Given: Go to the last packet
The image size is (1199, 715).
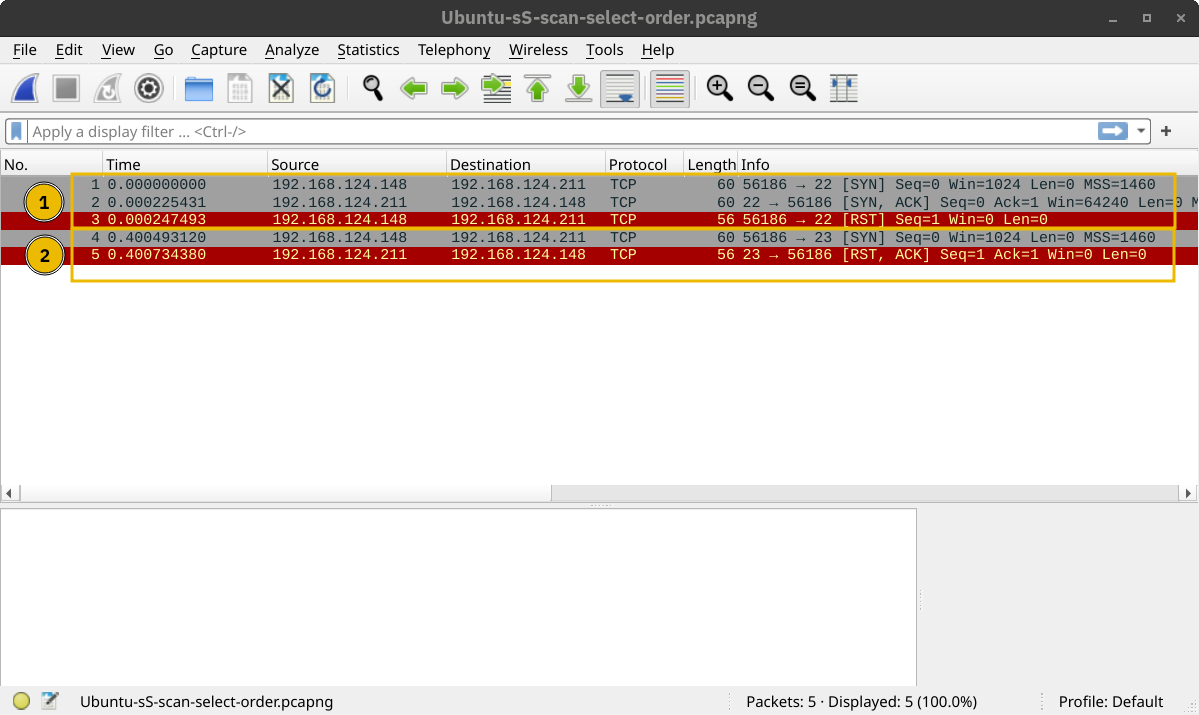Looking at the screenshot, I should pos(578,88).
